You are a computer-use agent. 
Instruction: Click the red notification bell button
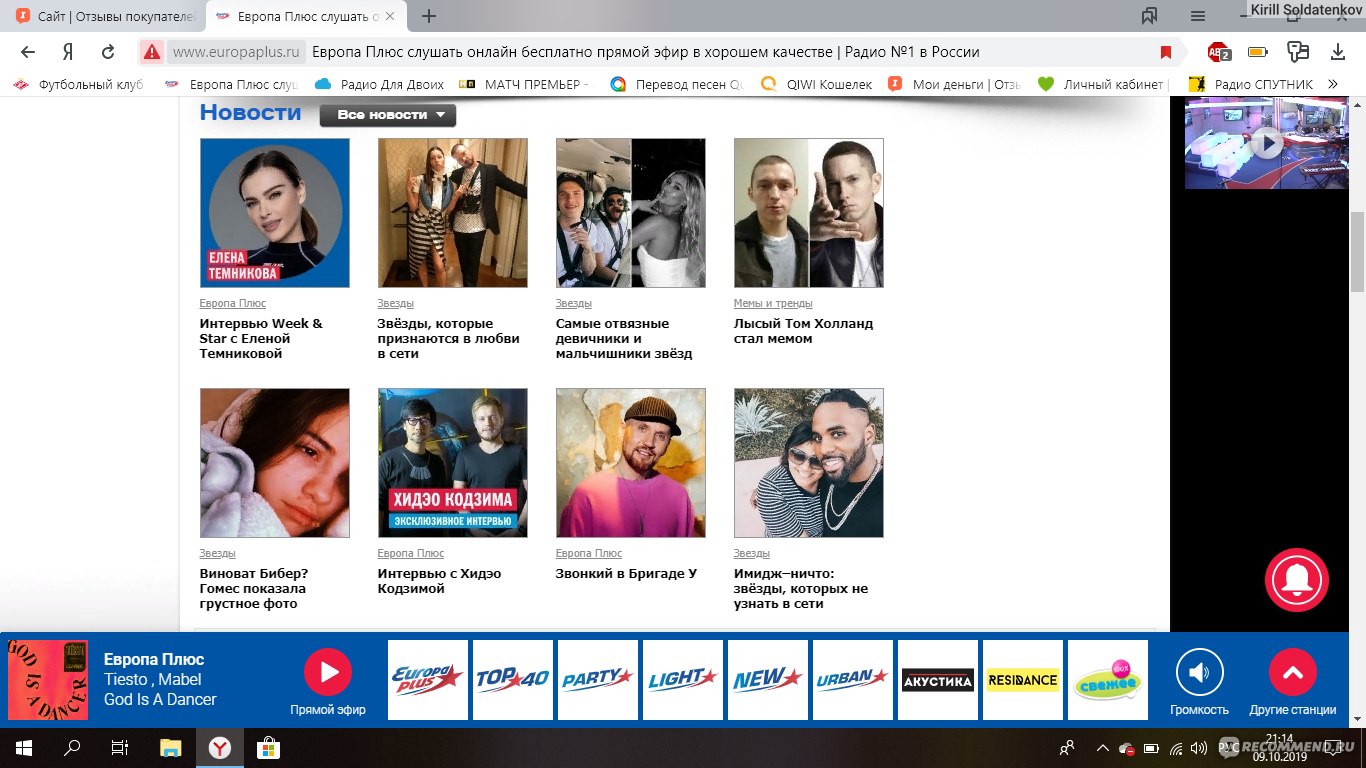1296,580
